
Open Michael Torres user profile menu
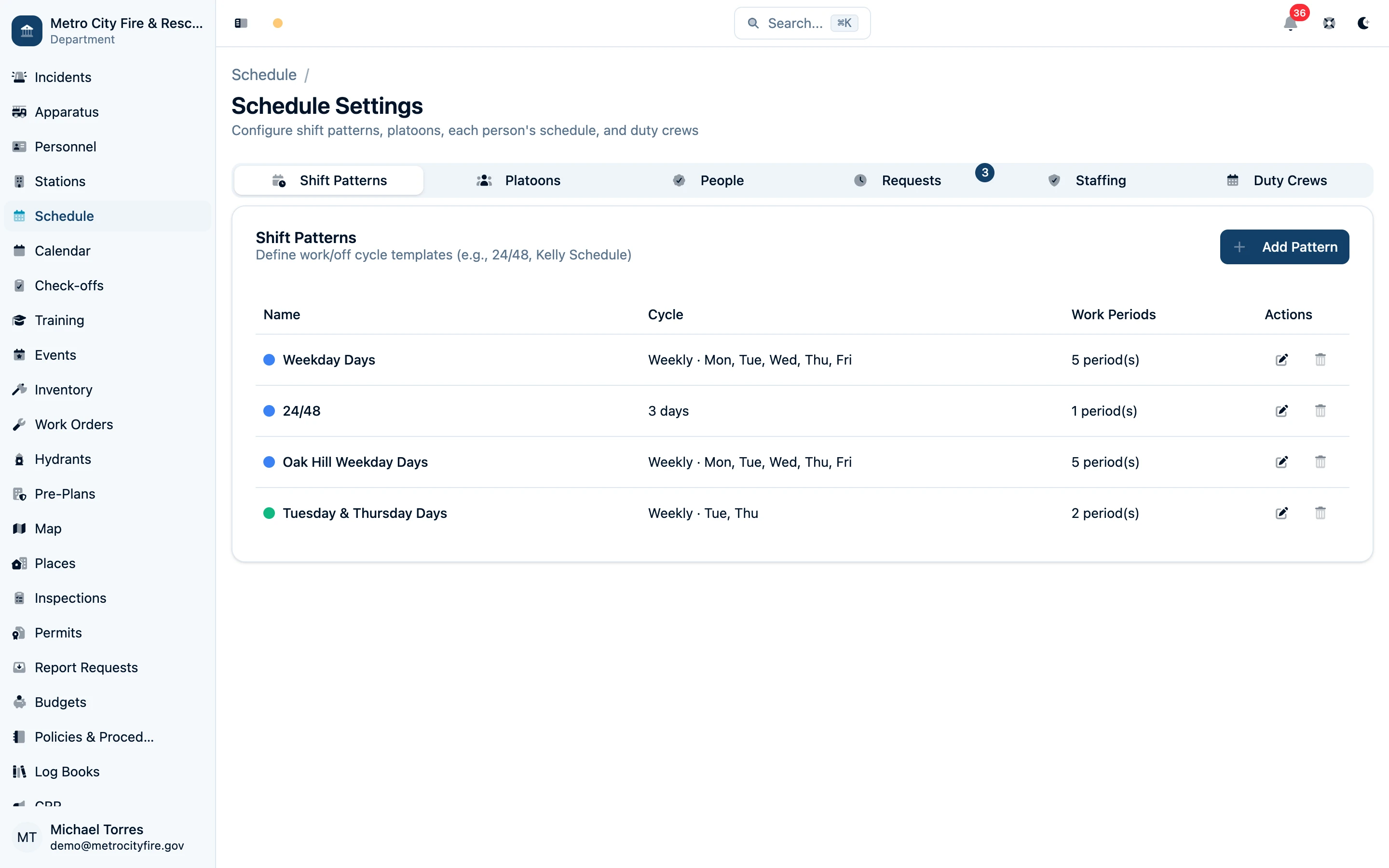click(108, 837)
